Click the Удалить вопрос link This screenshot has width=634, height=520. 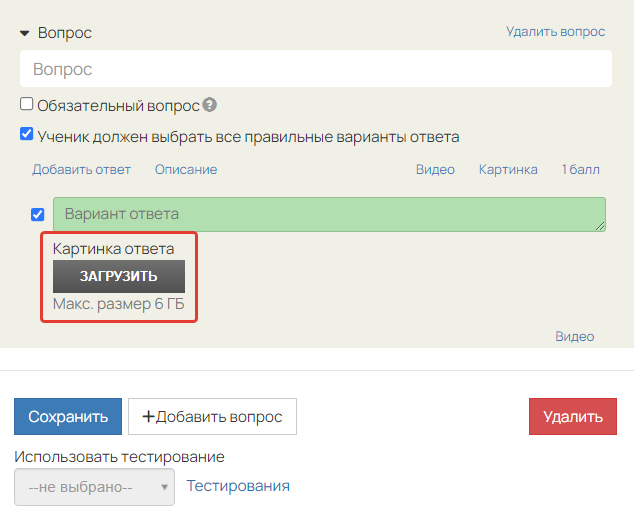tap(555, 32)
